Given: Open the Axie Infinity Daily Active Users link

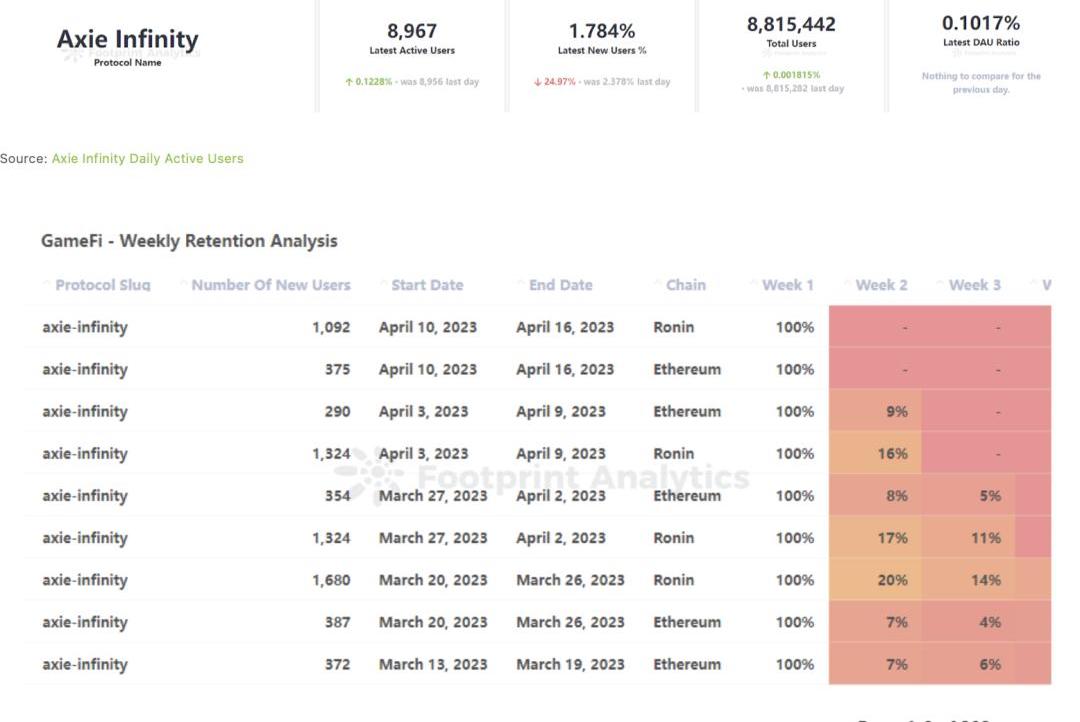Looking at the screenshot, I should [147, 158].
